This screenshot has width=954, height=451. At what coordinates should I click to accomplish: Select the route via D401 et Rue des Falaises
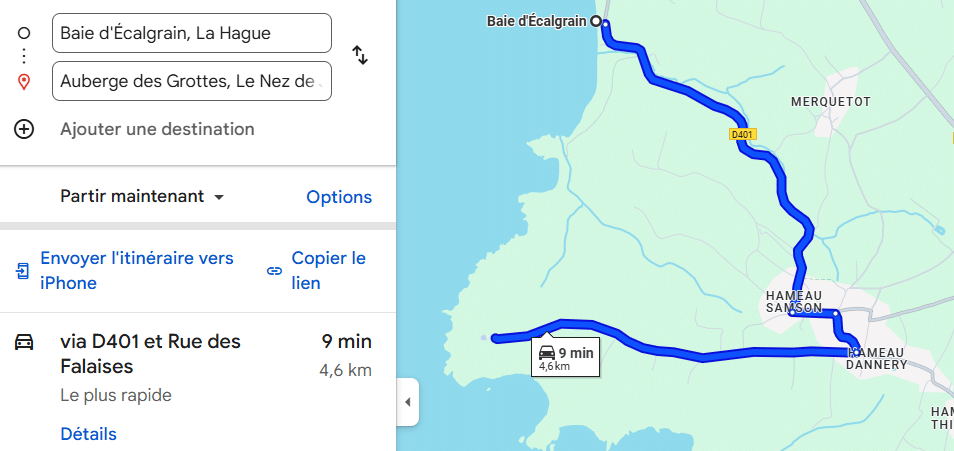(150, 354)
